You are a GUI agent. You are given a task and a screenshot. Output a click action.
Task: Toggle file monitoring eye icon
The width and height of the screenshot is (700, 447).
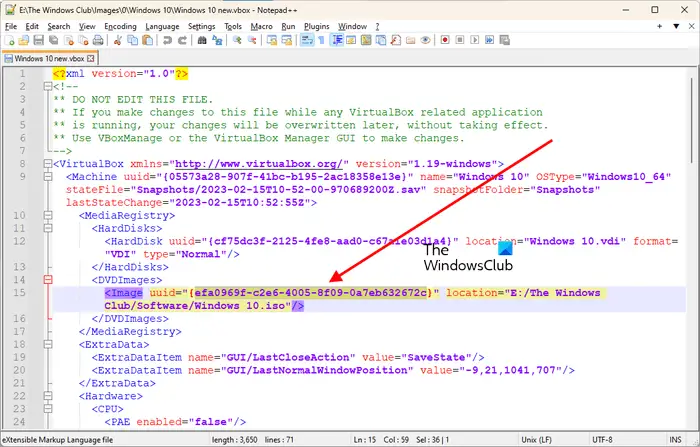click(425, 40)
